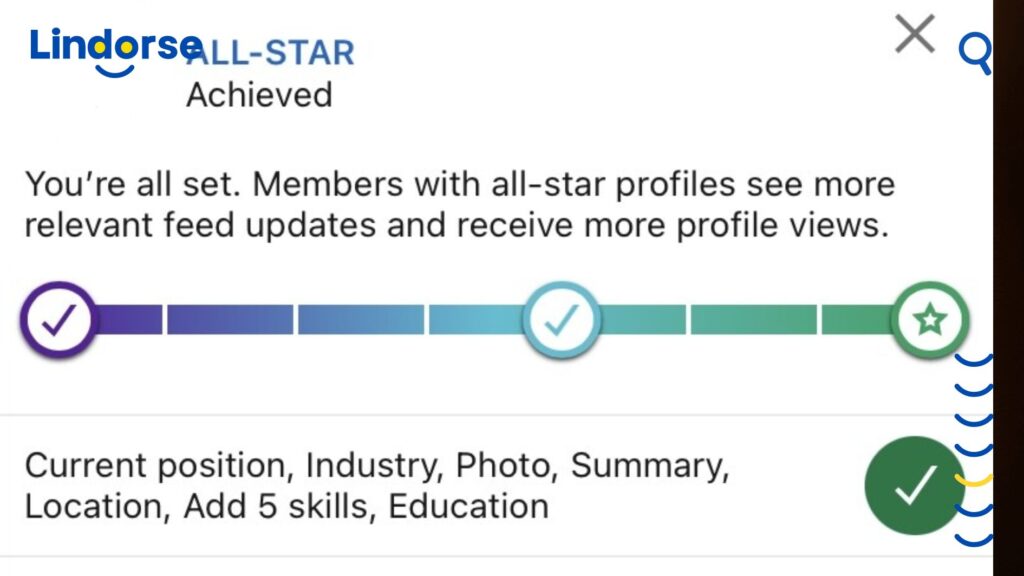
Task: Click the sixth progress bar segment
Action: [x=753, y=320]
